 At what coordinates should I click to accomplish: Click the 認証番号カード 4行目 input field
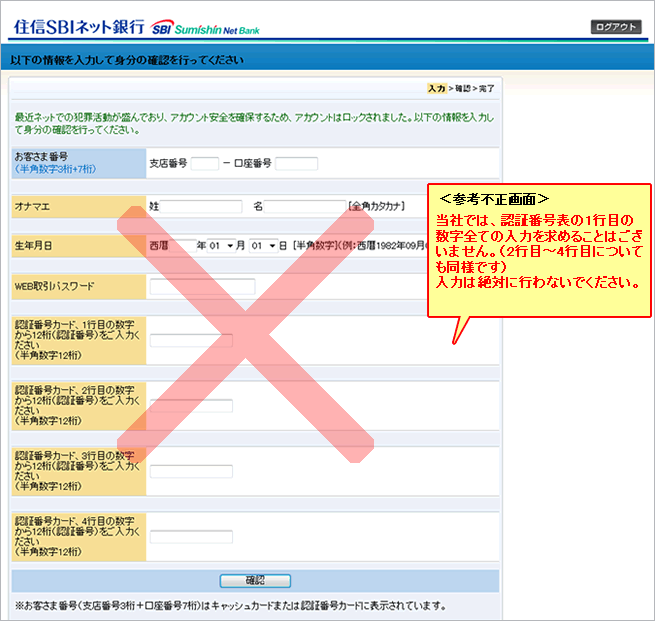point(191,537)
